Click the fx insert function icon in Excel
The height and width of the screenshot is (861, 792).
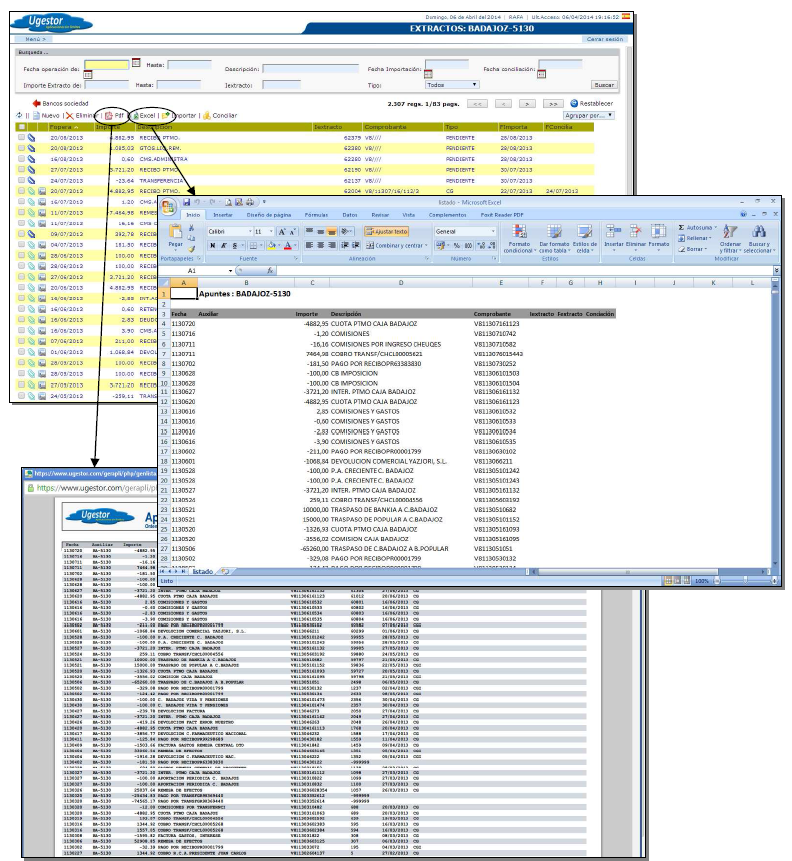click(270, 271)
